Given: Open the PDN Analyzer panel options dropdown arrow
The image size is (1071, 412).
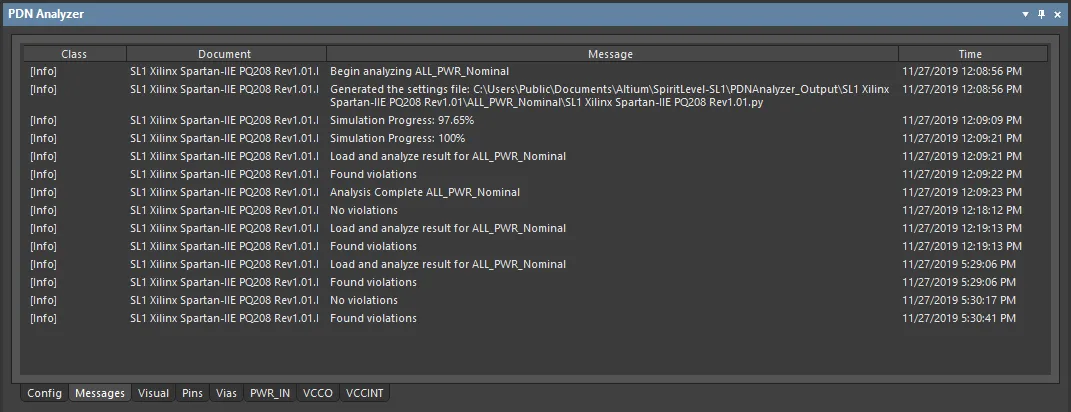Looking at the screenshot, I should [x=1025, y=14].
